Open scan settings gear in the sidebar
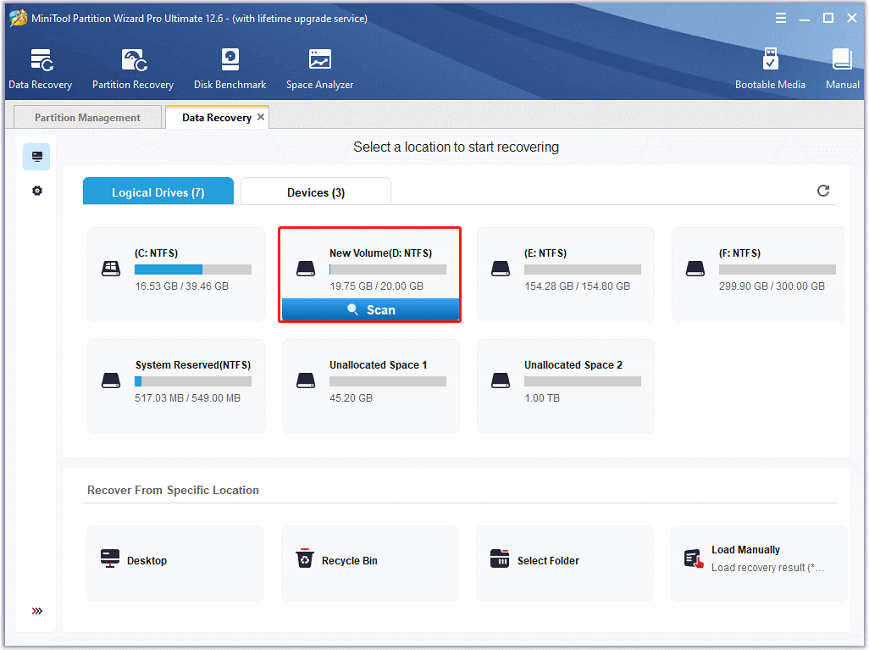 37,191
